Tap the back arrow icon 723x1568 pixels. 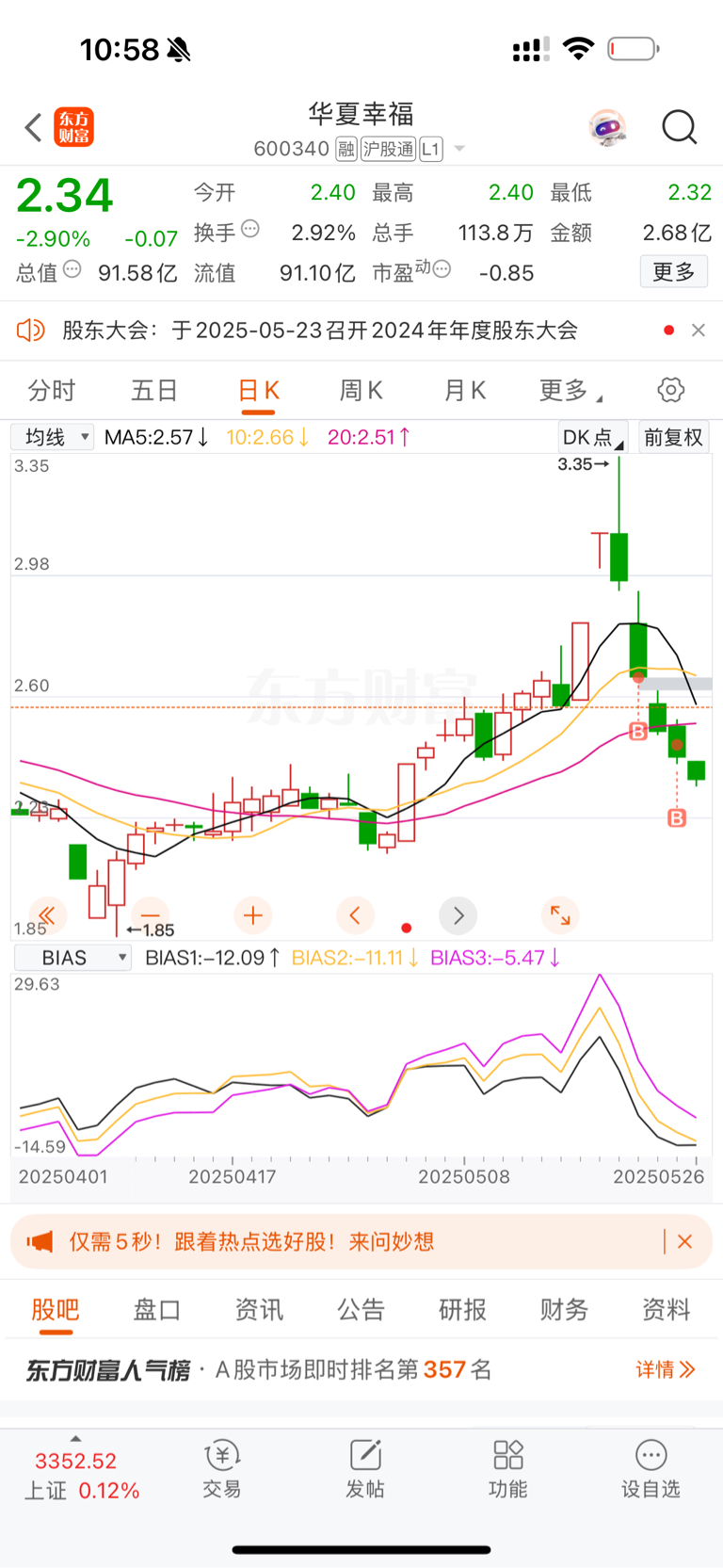tap(33, 127)
